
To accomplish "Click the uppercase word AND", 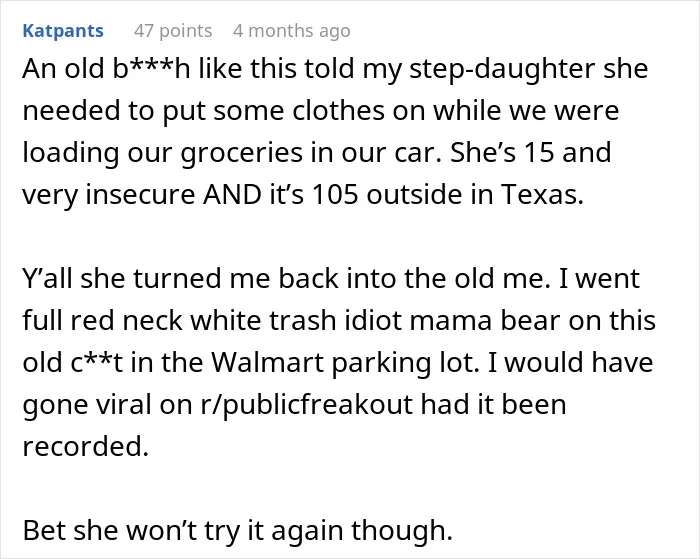I will click(232, 194).
